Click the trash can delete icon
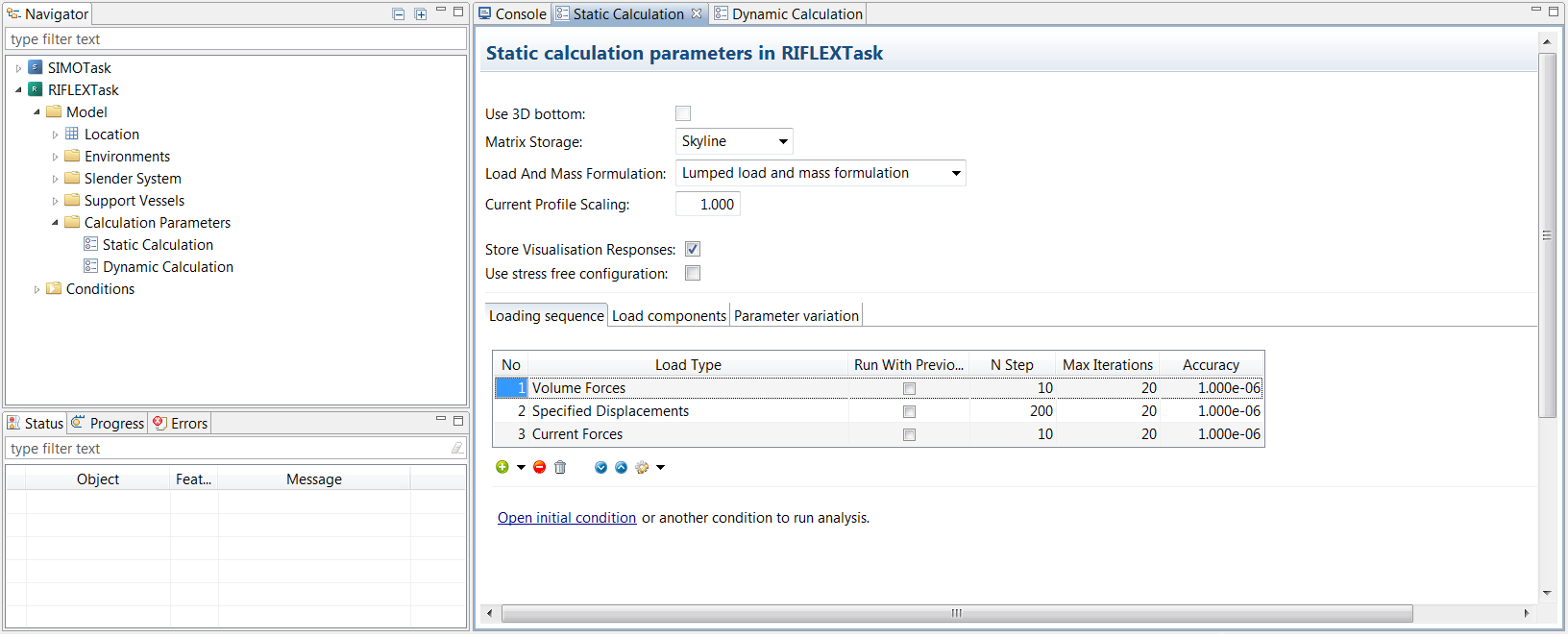The width and height of the screenshot is (1568, 638). point(560,467)
